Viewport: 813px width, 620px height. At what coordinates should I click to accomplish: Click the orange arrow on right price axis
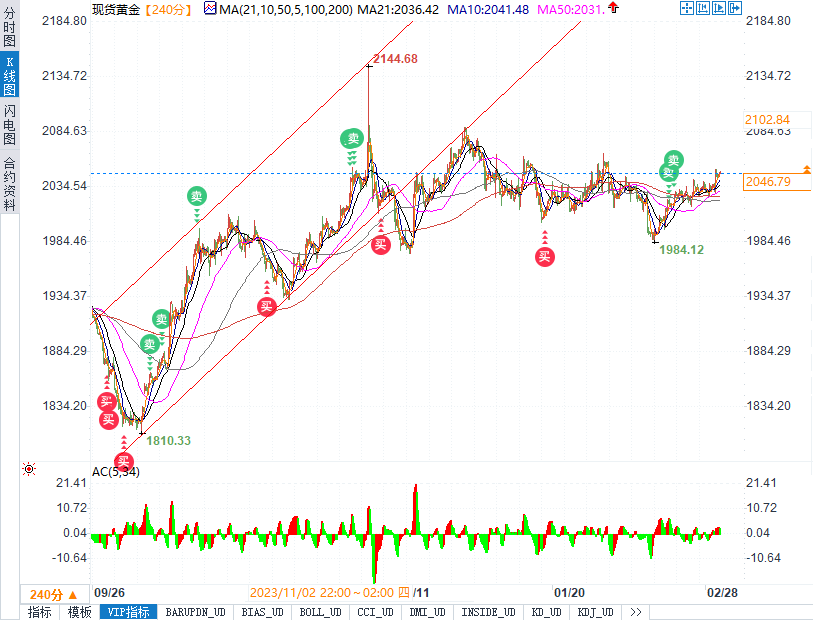pyautogui.click(x=806, y=168)
